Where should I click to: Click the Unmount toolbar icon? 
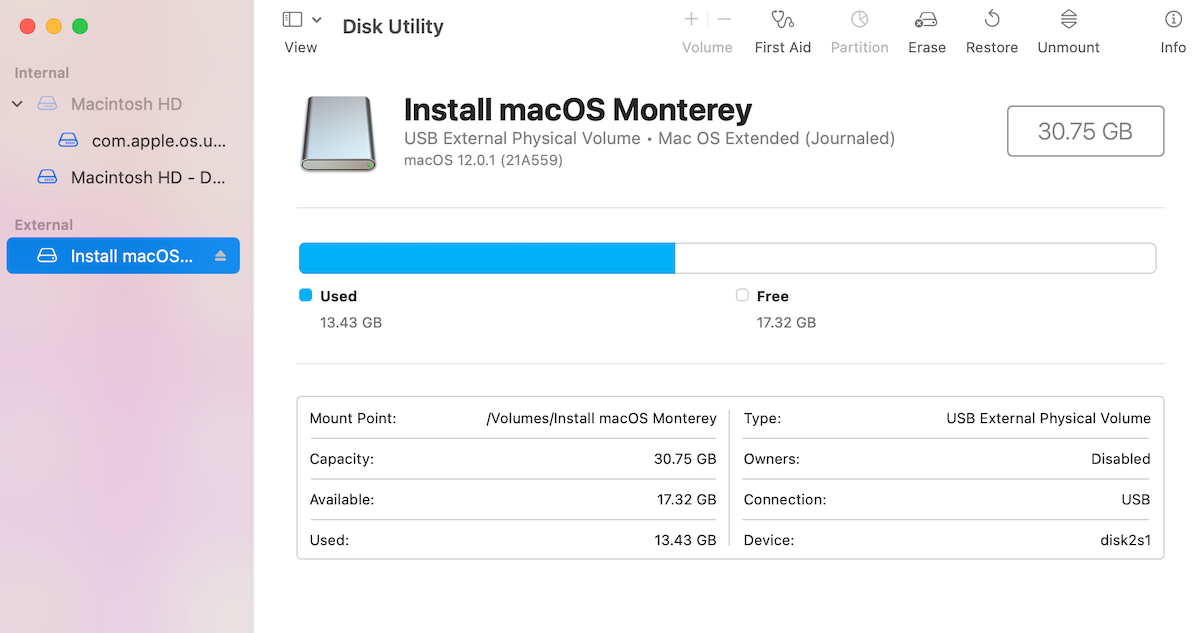[1068, 19]
